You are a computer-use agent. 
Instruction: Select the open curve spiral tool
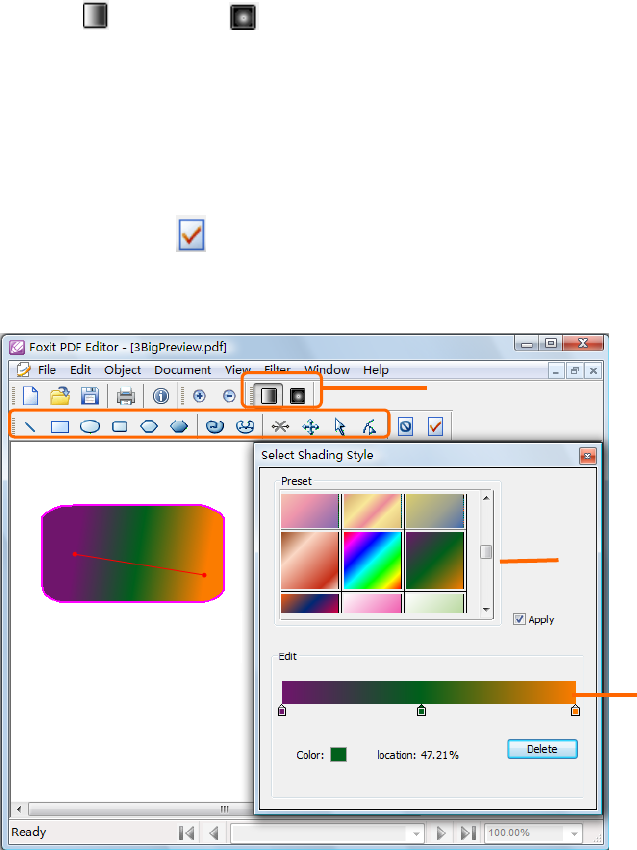point(215,427)
